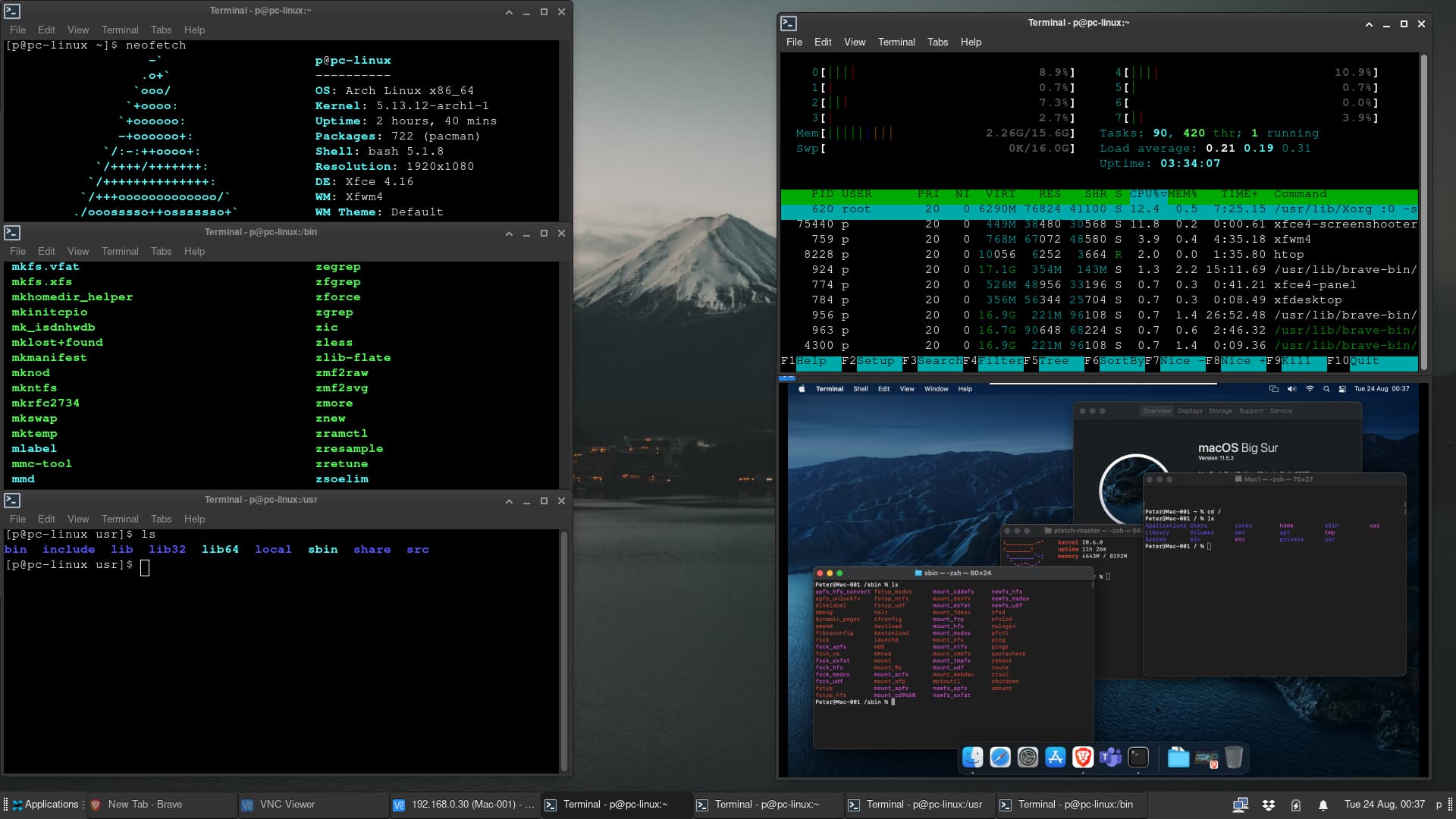The width and height of the screenshot is (1456, 819).
Task: Click the terminal icon of the usr terminal titlebar
Action: pyautogui.click(x=12, y=500)
